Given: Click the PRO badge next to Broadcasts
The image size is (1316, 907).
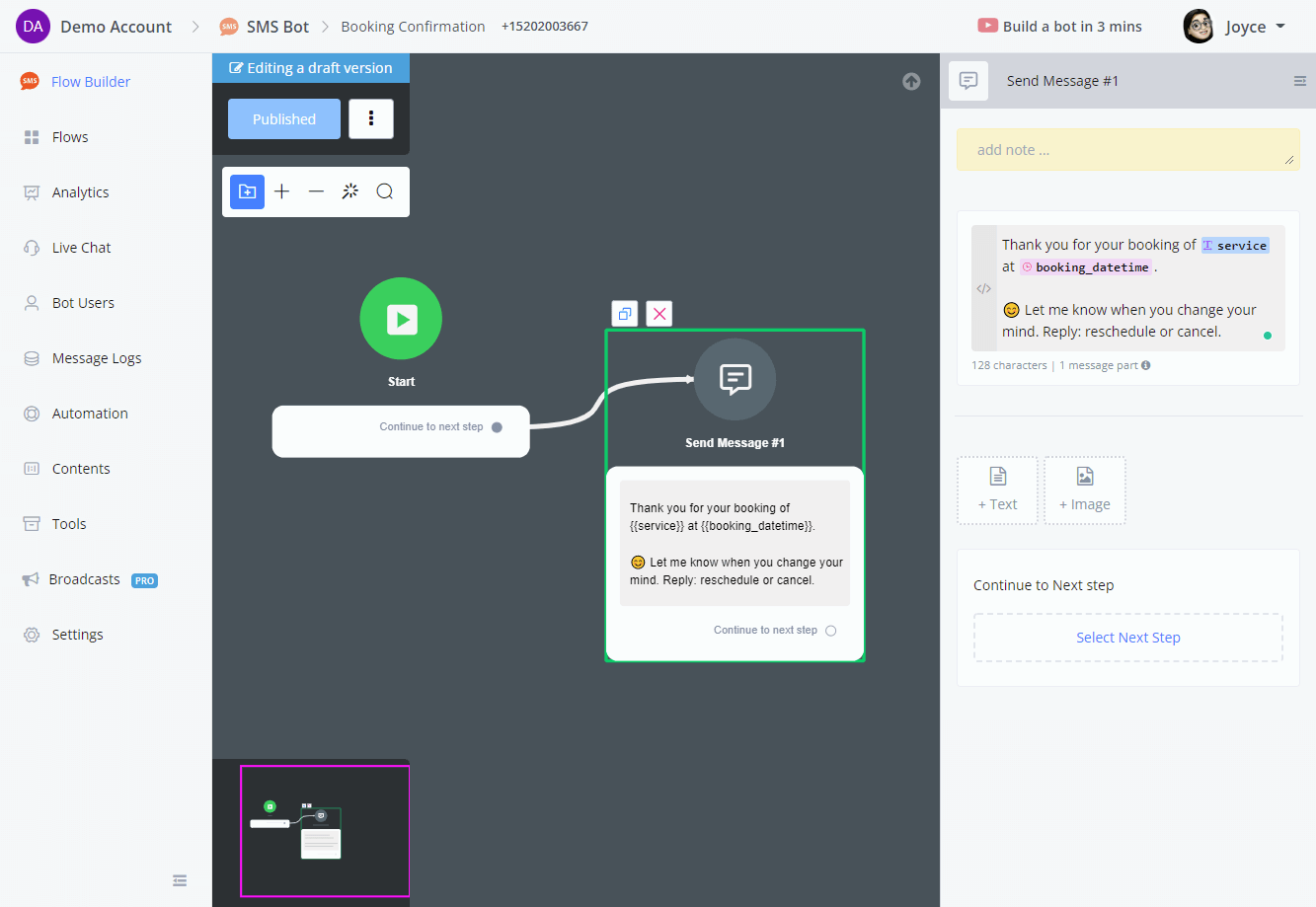Looking at the screenshot, I should pos(144,580).
